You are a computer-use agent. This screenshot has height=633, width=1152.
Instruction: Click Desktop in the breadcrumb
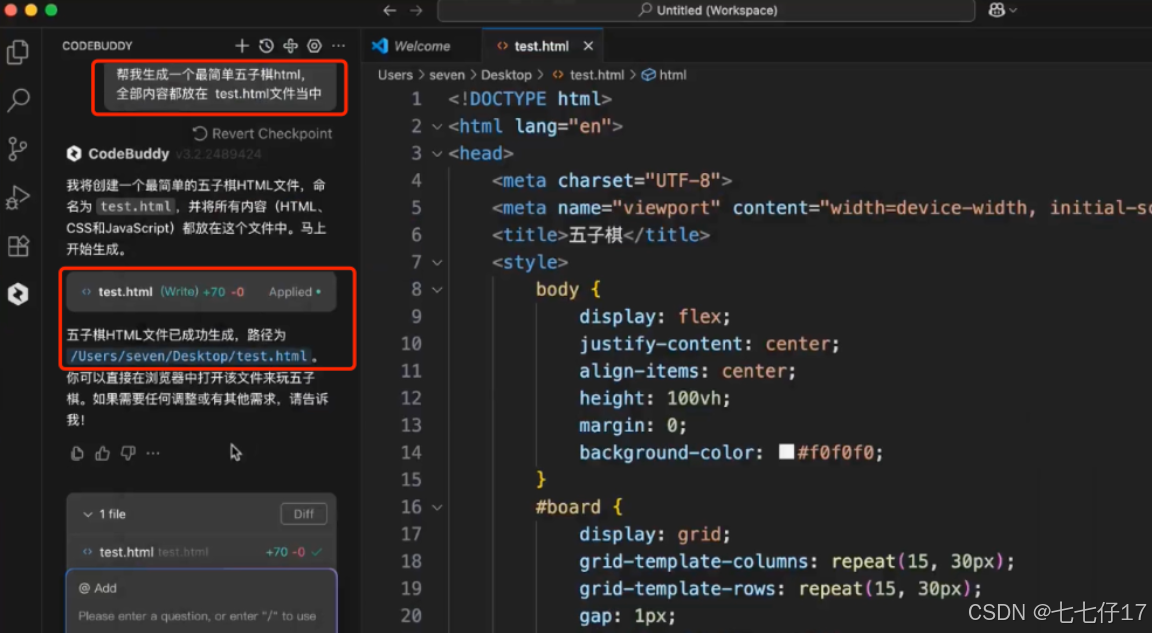click(506, 75)
